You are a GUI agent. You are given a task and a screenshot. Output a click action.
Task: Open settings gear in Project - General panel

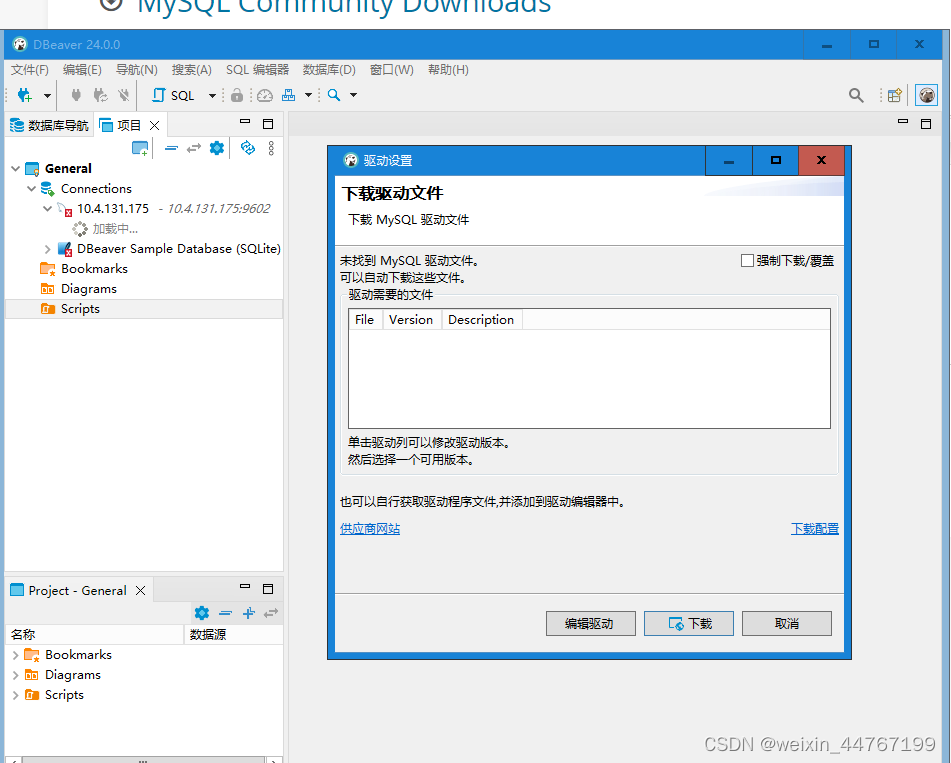(202, 613)
